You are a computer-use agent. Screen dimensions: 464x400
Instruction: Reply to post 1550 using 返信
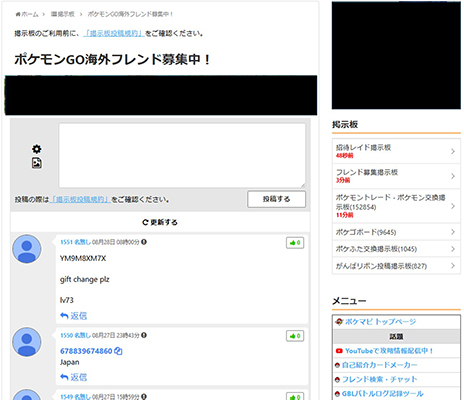[74, 377]
